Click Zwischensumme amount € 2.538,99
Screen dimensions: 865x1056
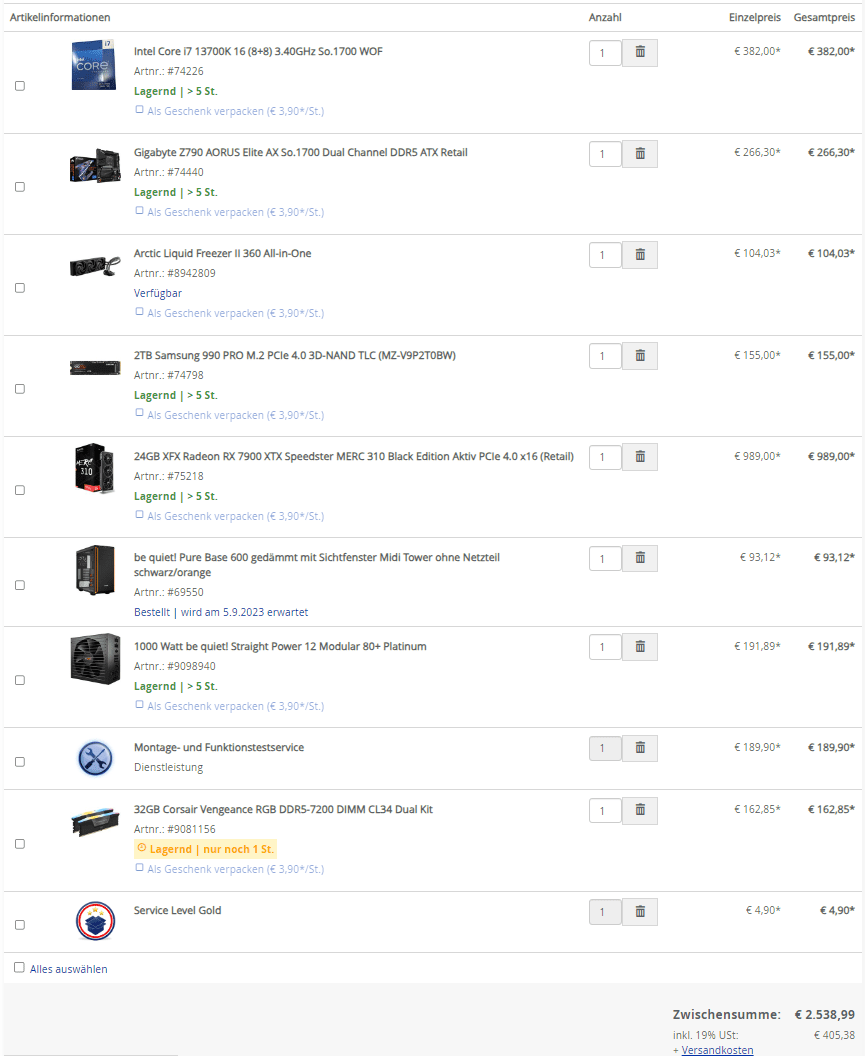(x=825, y=1014)
